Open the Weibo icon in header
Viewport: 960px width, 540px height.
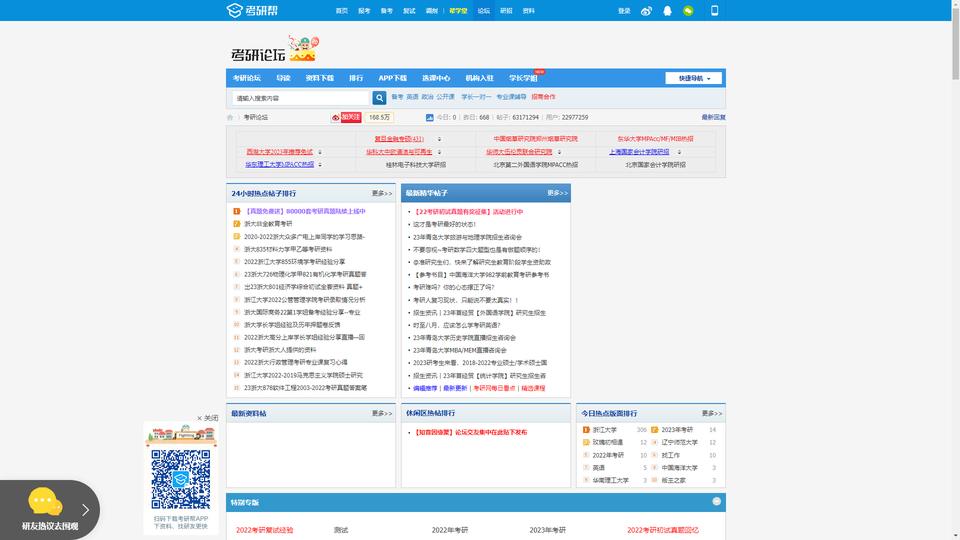[646, 10]
